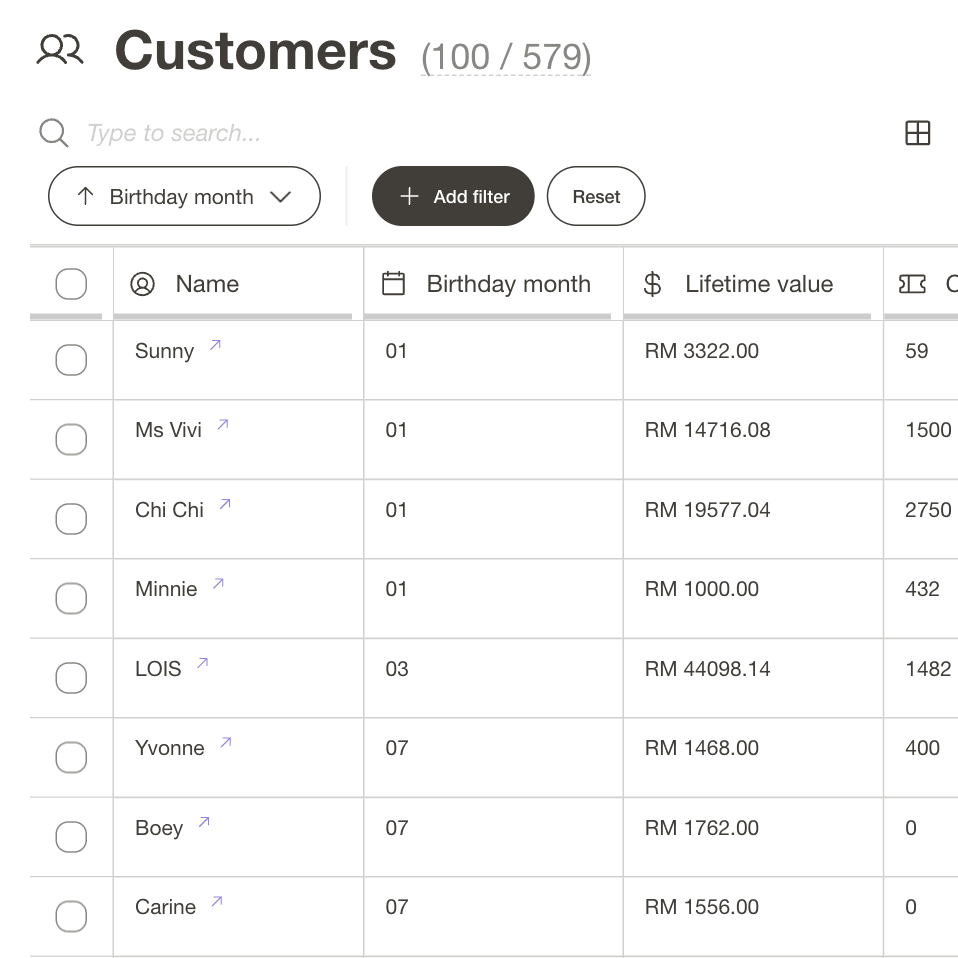The image size is (958, 958).
Task: Click lifetime value RM 1762.00
Action: [701, 828]
